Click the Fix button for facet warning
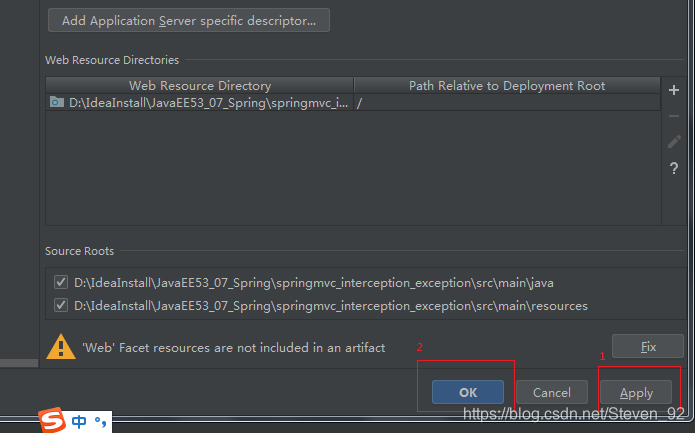This screenshot has width=695, height=433. [x=648, y=346]
